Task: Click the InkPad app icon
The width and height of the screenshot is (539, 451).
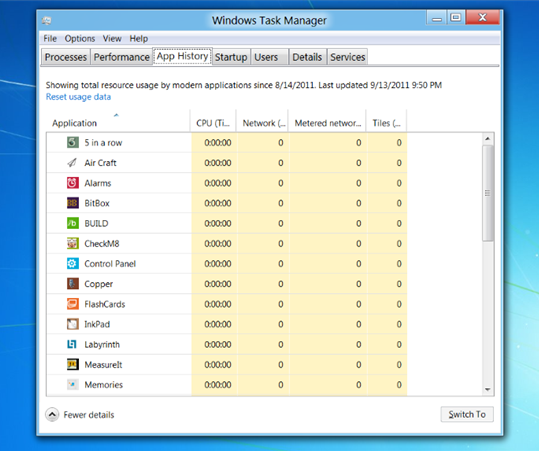Action: click(73, 324)
